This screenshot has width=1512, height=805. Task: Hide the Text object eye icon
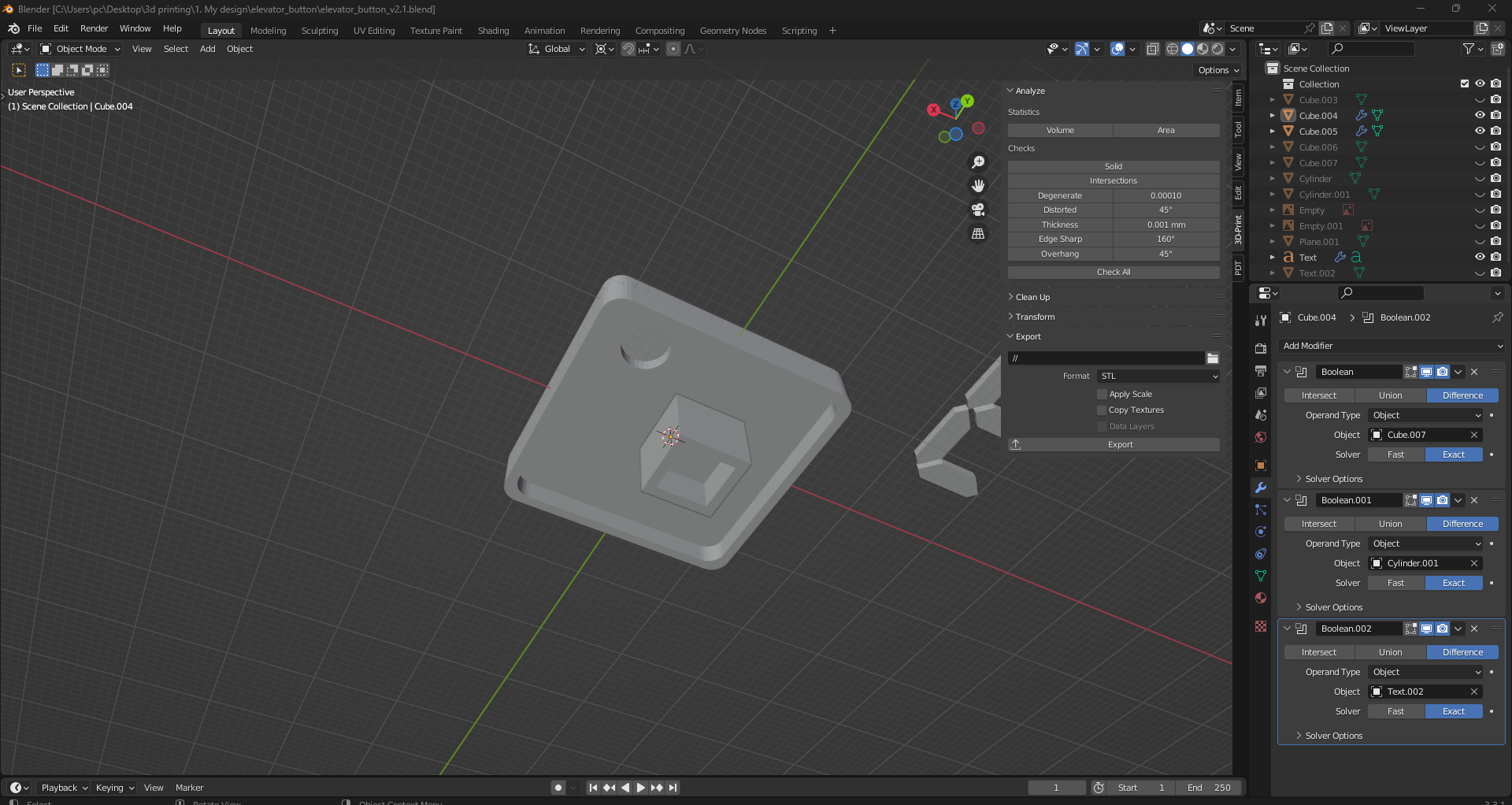[1480, 257]
